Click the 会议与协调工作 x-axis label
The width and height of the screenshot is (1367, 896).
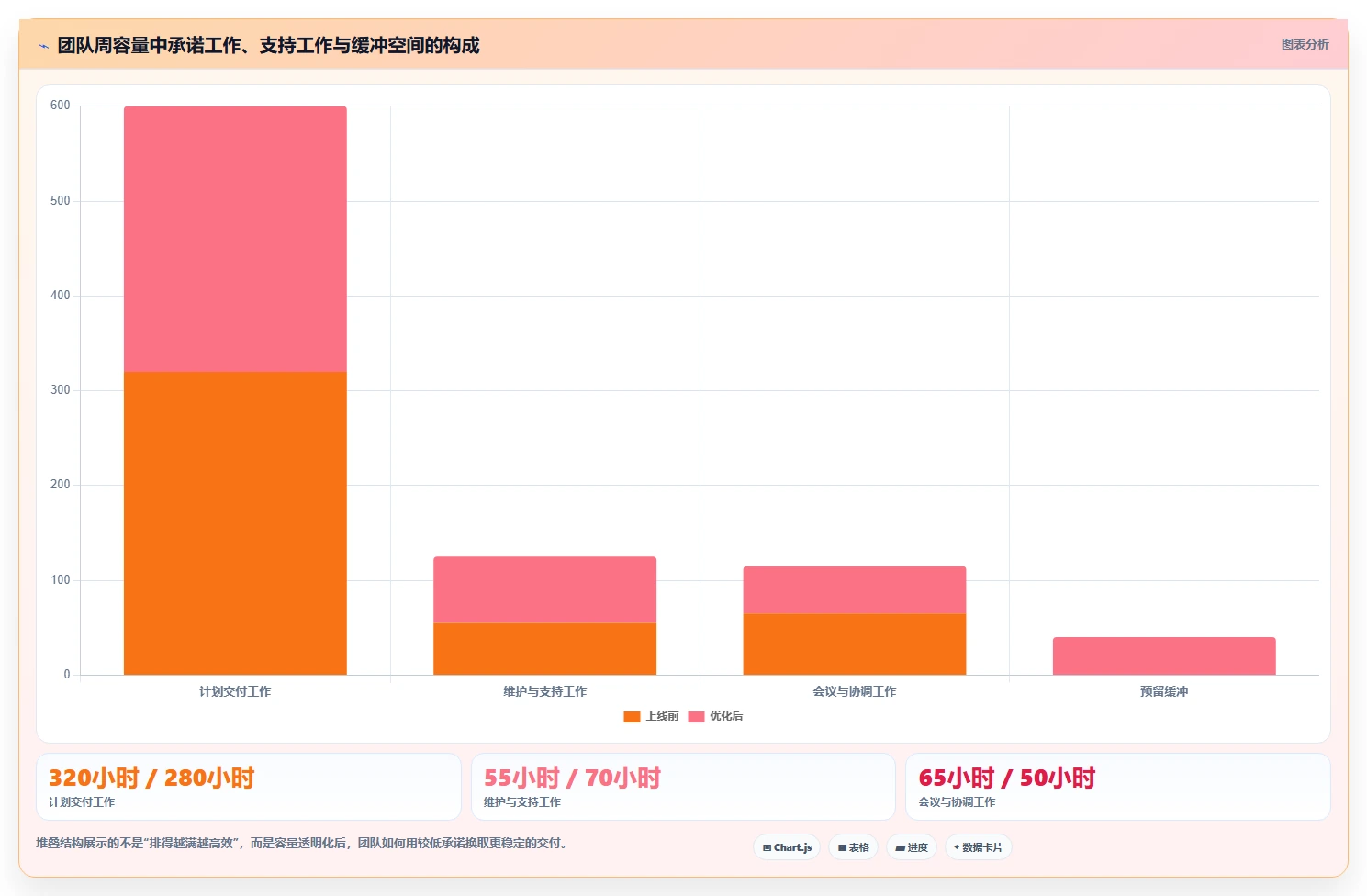[x=855, y=691]
